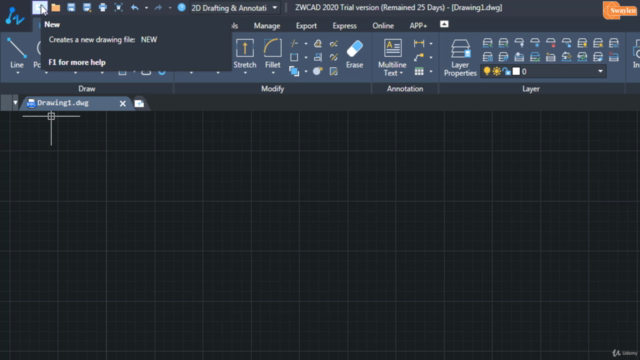Open the dropdown arrow next to dimension icon
The width and height of the screenshot is (640, 360).
click(431, 44)
